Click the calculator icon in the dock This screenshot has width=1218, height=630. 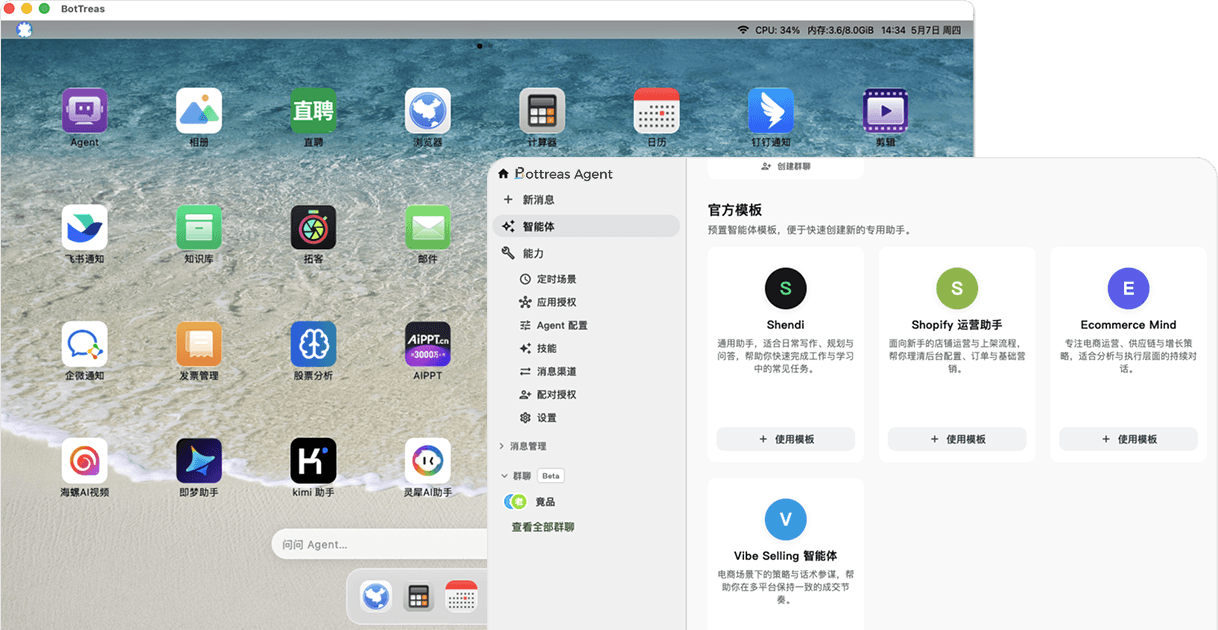pos(418,597)
